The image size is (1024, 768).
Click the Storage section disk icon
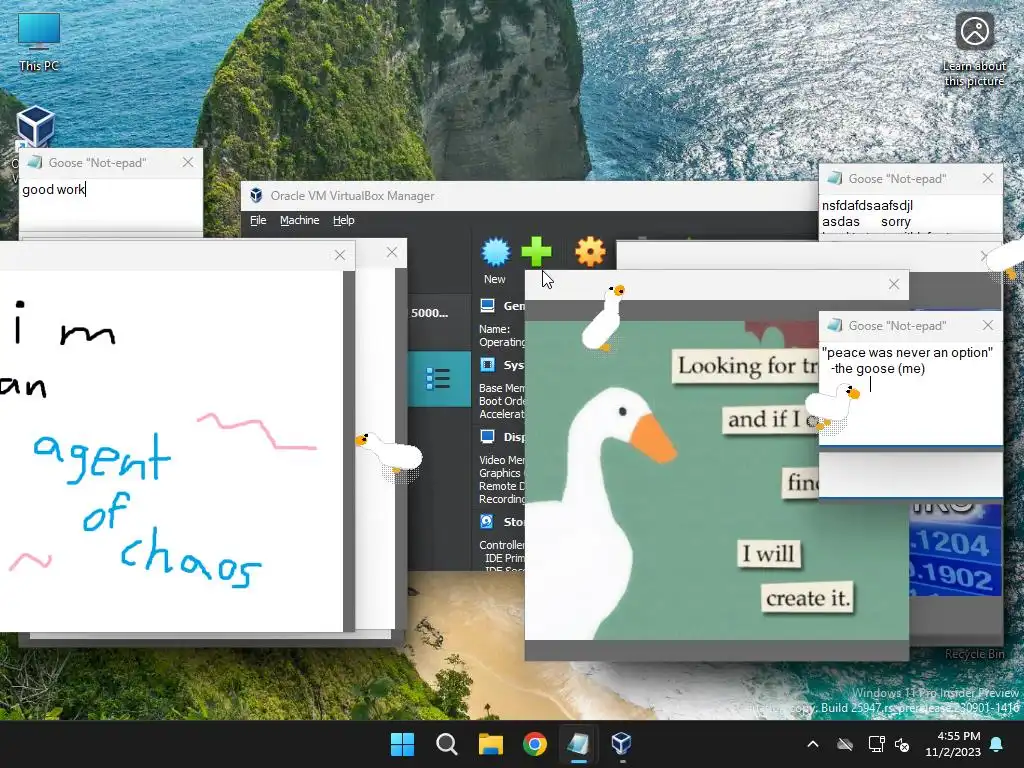point(487,521)
